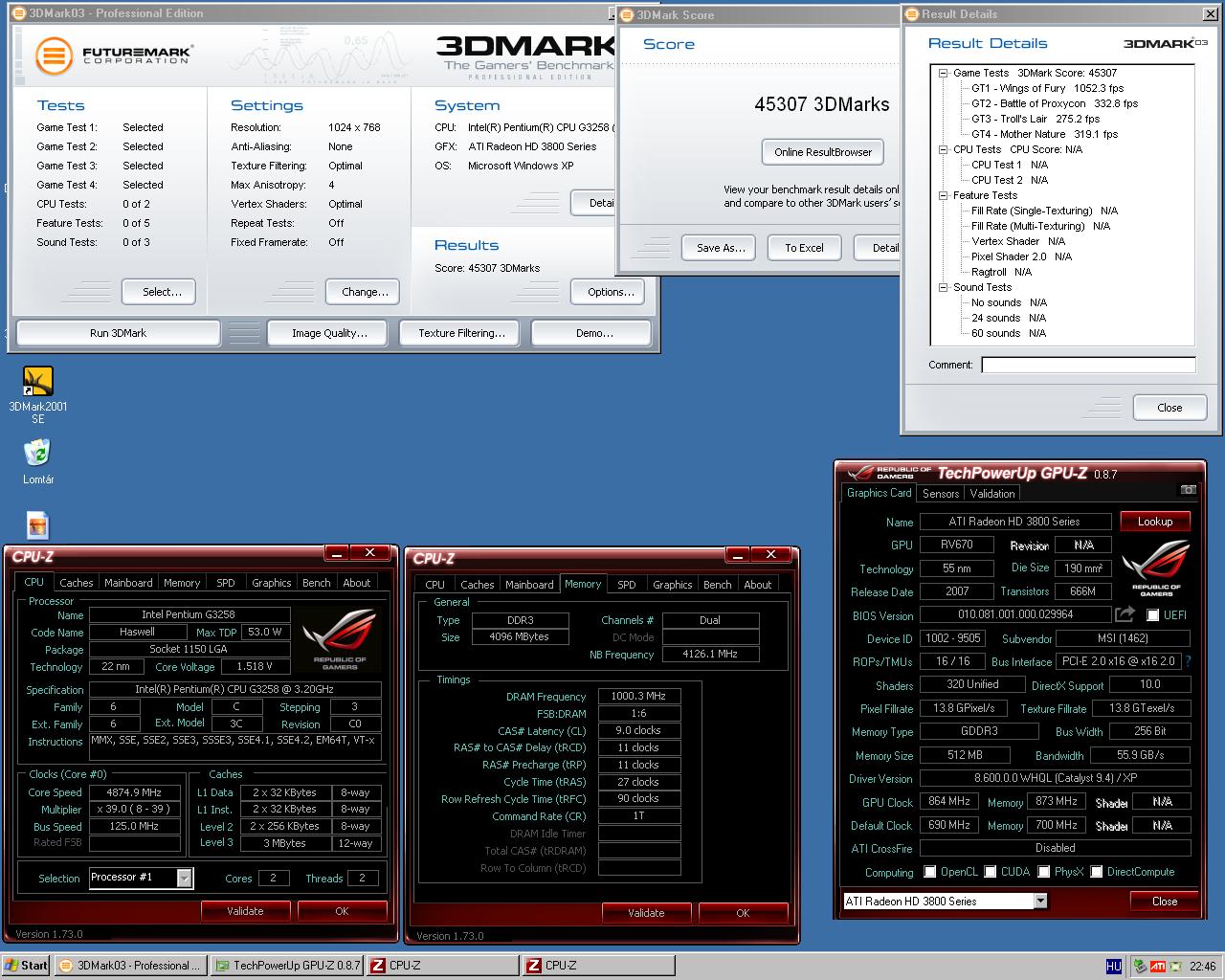Screen dimensions: 1225x980
Task: Collapse the Sound Tests tree node
Action: [943, 287]
